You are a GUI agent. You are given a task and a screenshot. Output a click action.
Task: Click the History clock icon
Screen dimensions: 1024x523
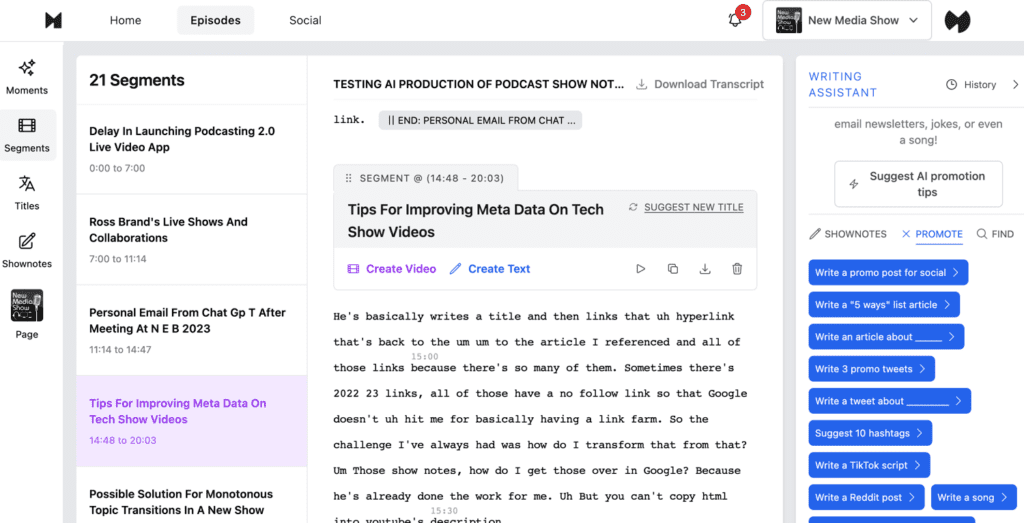[x=952, y=85]
